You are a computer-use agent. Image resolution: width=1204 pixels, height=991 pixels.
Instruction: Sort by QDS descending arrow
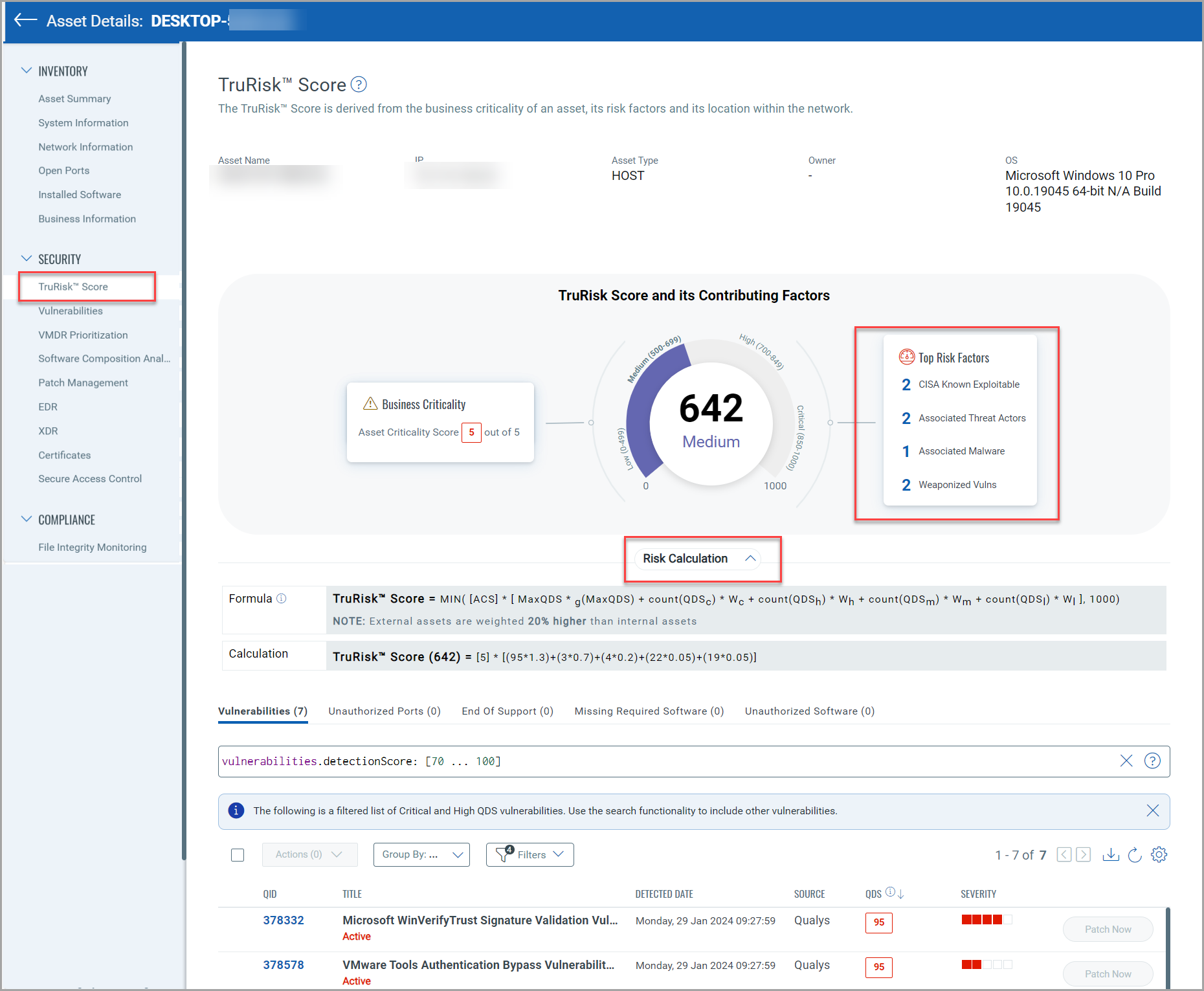pyautogui.click(x=900, y=894)
